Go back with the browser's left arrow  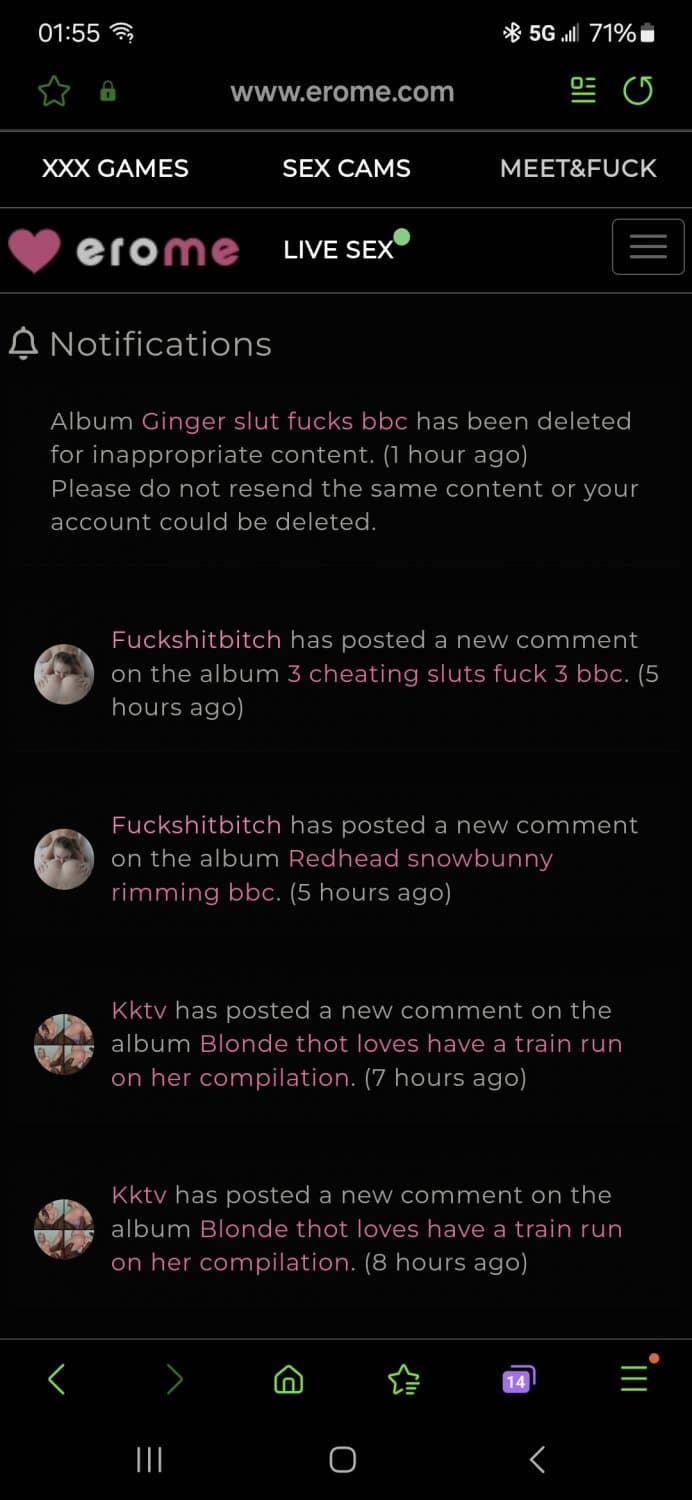pos(57,1380)
